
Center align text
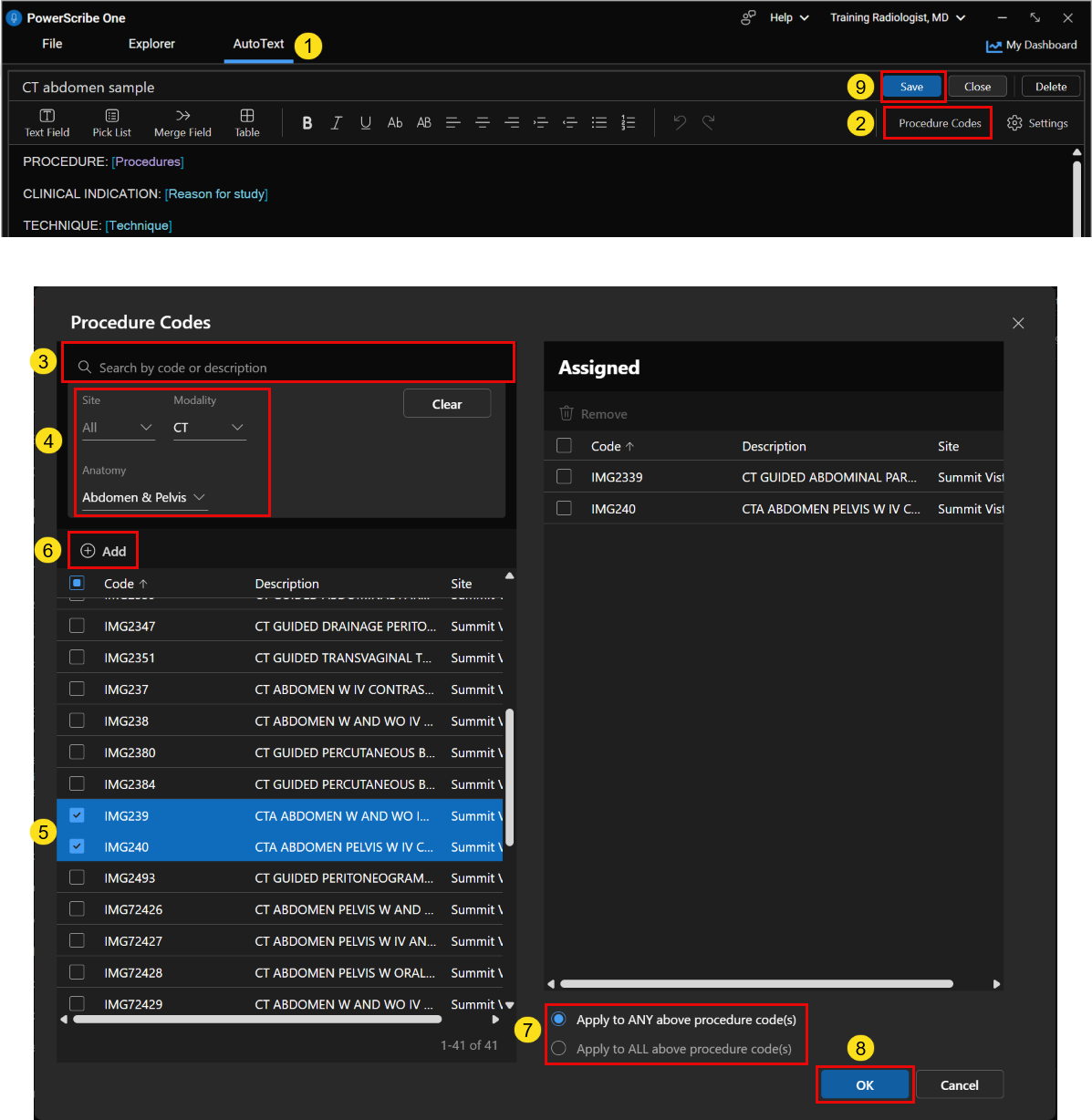[x=483, y=123]
